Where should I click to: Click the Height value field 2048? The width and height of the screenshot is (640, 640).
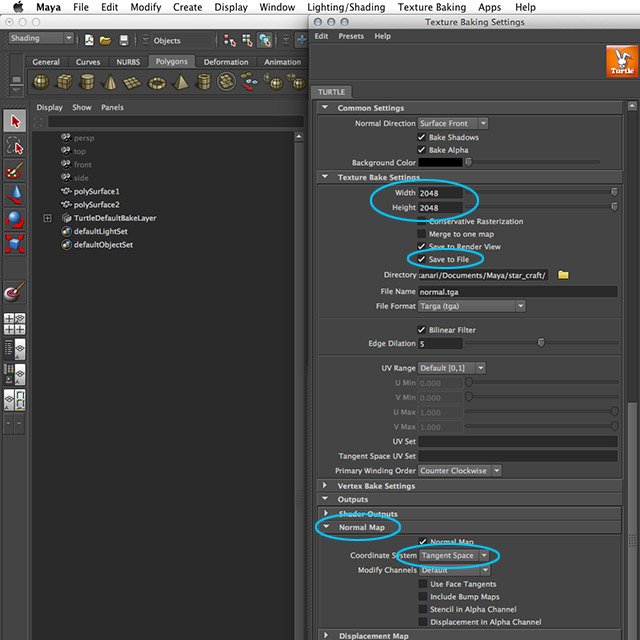tap(440, 208)
